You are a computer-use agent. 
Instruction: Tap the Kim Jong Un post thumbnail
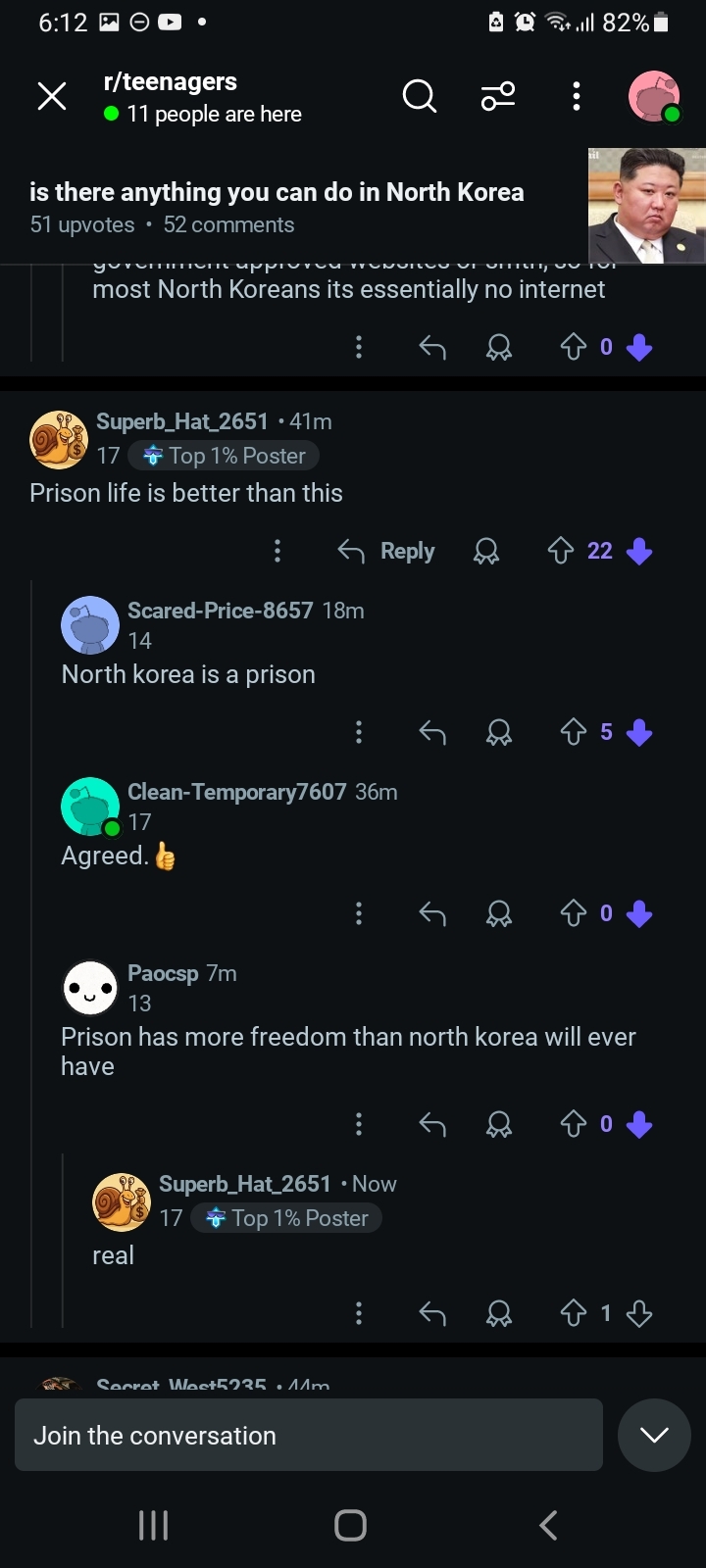coord(646,206)
